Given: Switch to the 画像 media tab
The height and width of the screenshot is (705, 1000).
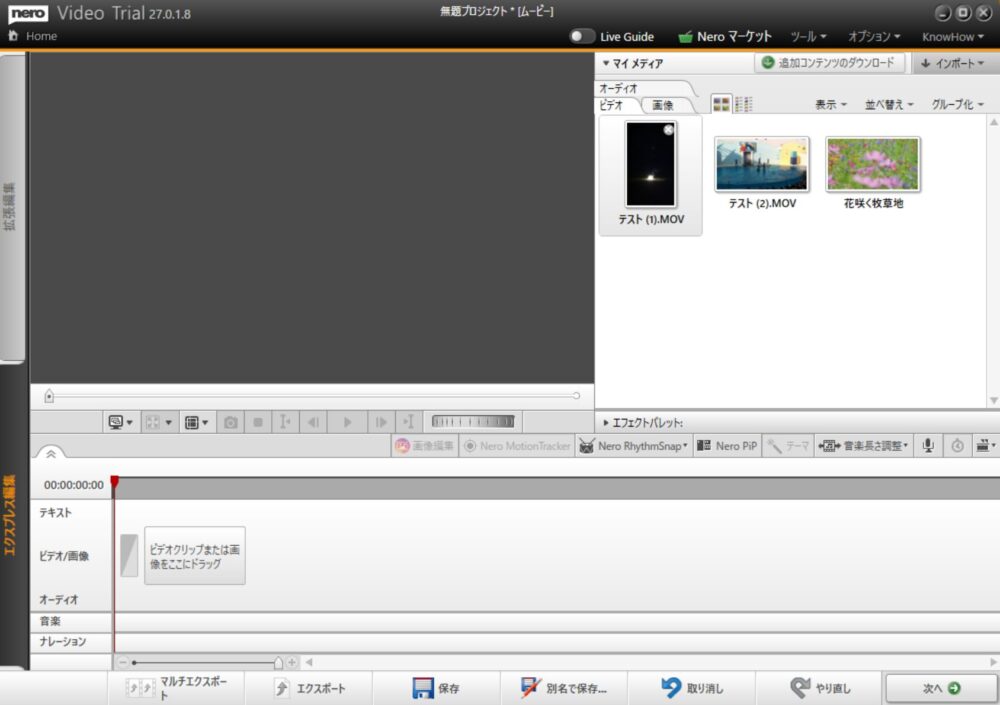Looking at the screenshot, I should pyautogui.click(x=663, y=105).
